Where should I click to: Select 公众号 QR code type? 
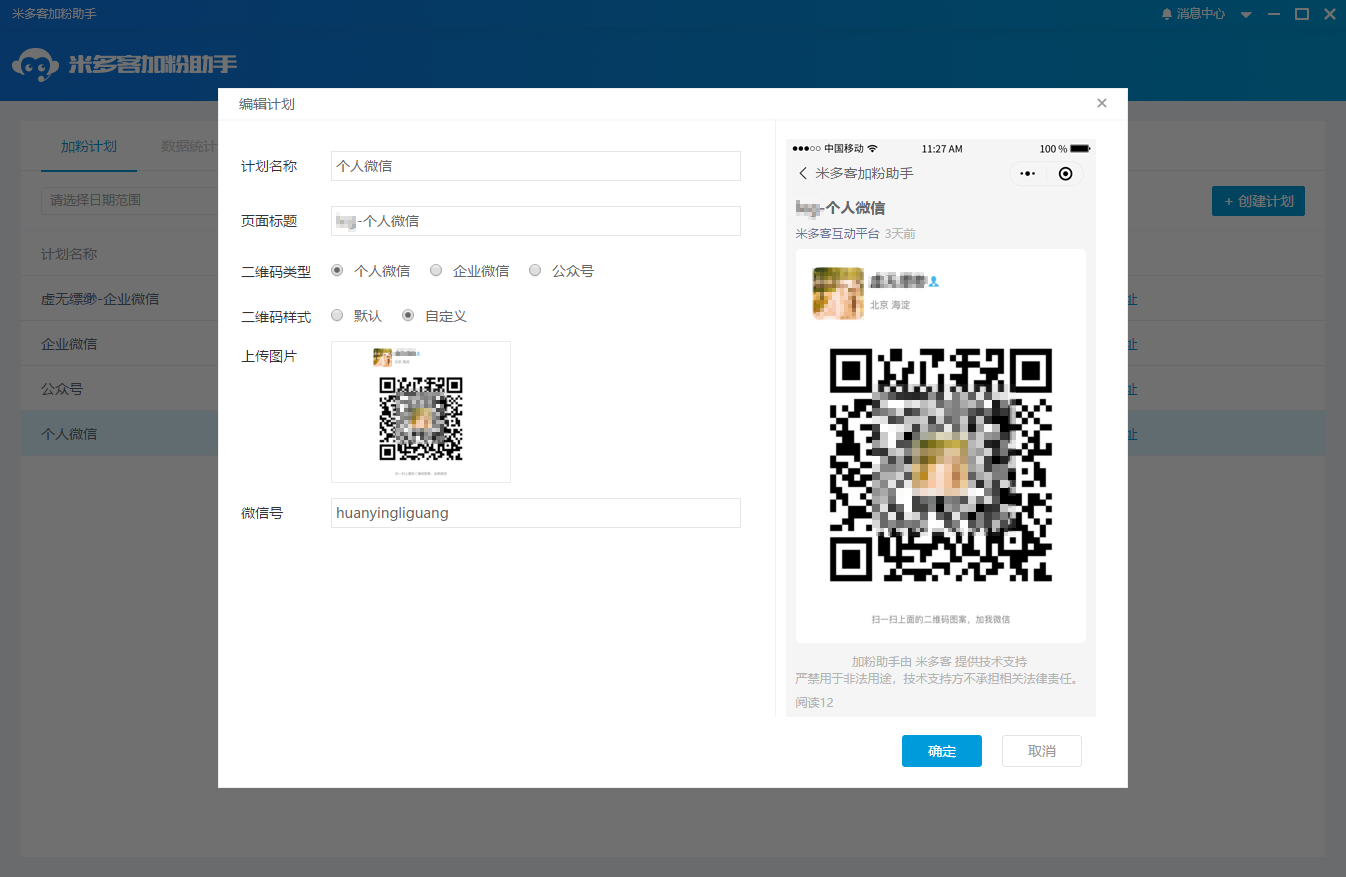[535, 270]
